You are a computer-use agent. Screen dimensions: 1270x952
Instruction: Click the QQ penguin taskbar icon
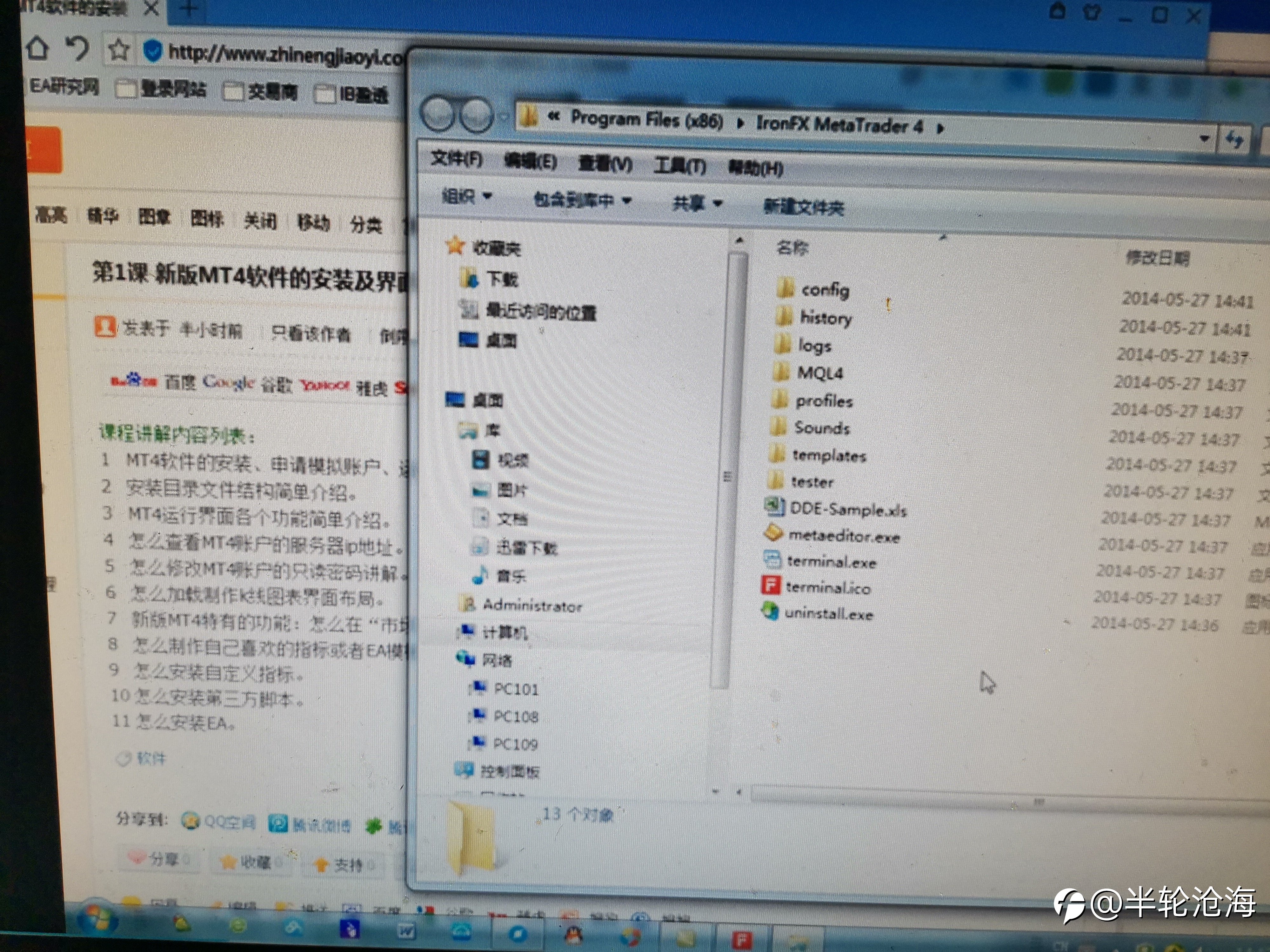click(x=574, y=935)
